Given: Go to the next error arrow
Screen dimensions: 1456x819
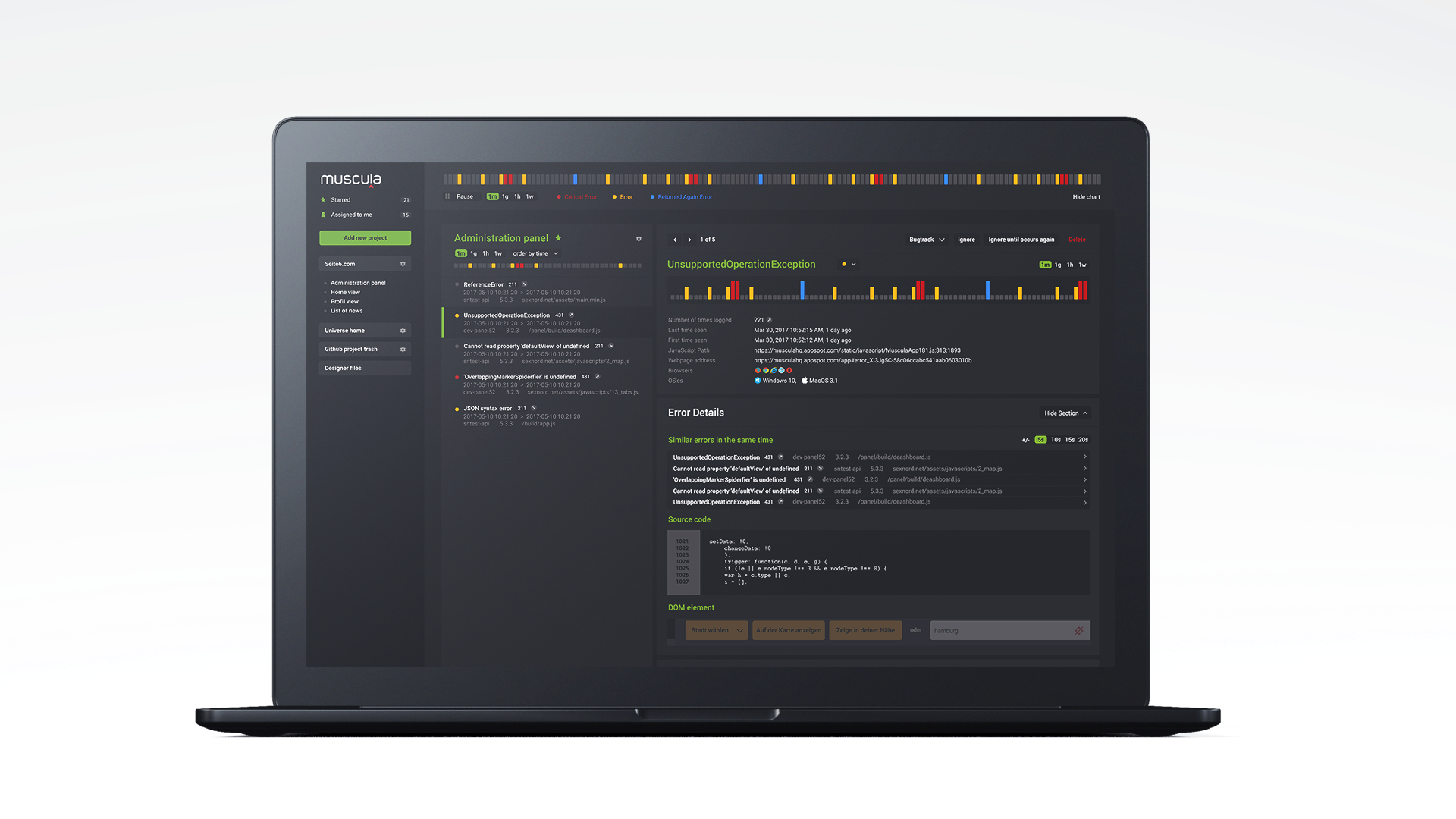Looking at the screenshot, I should pyautogui.click(x=689, y=240).
